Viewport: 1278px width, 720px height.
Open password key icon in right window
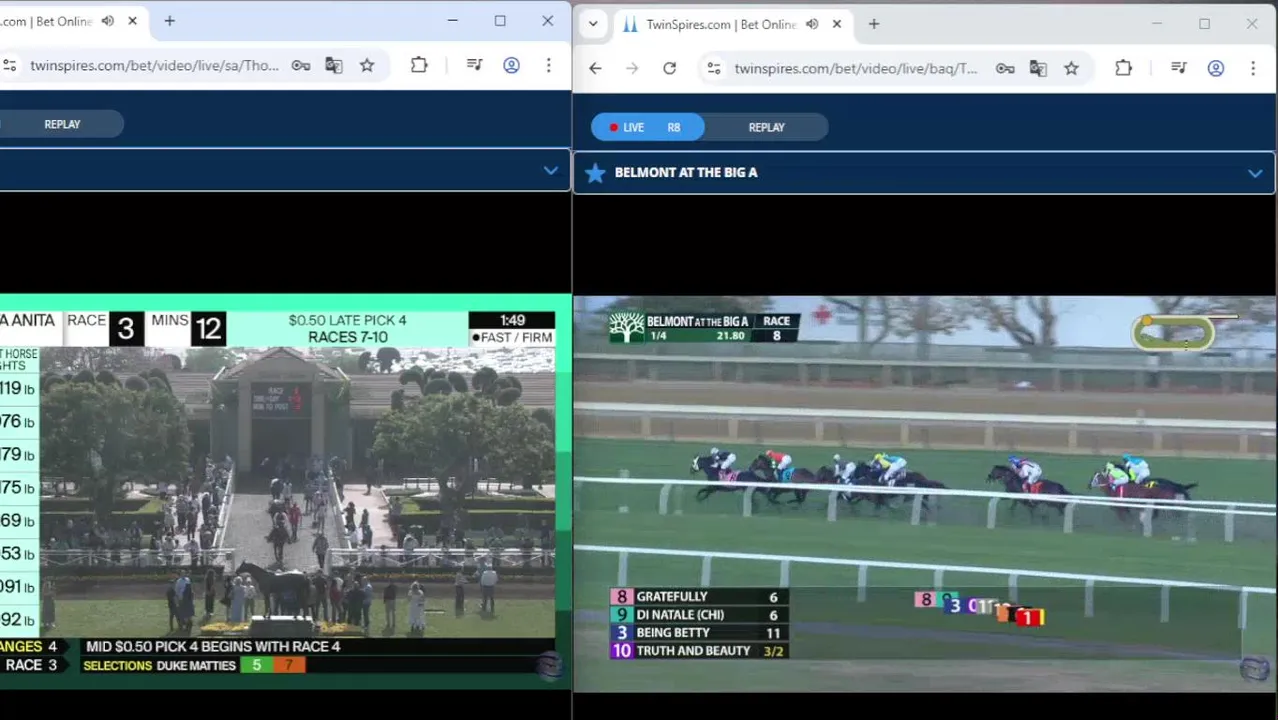[x=1004, y=68]
